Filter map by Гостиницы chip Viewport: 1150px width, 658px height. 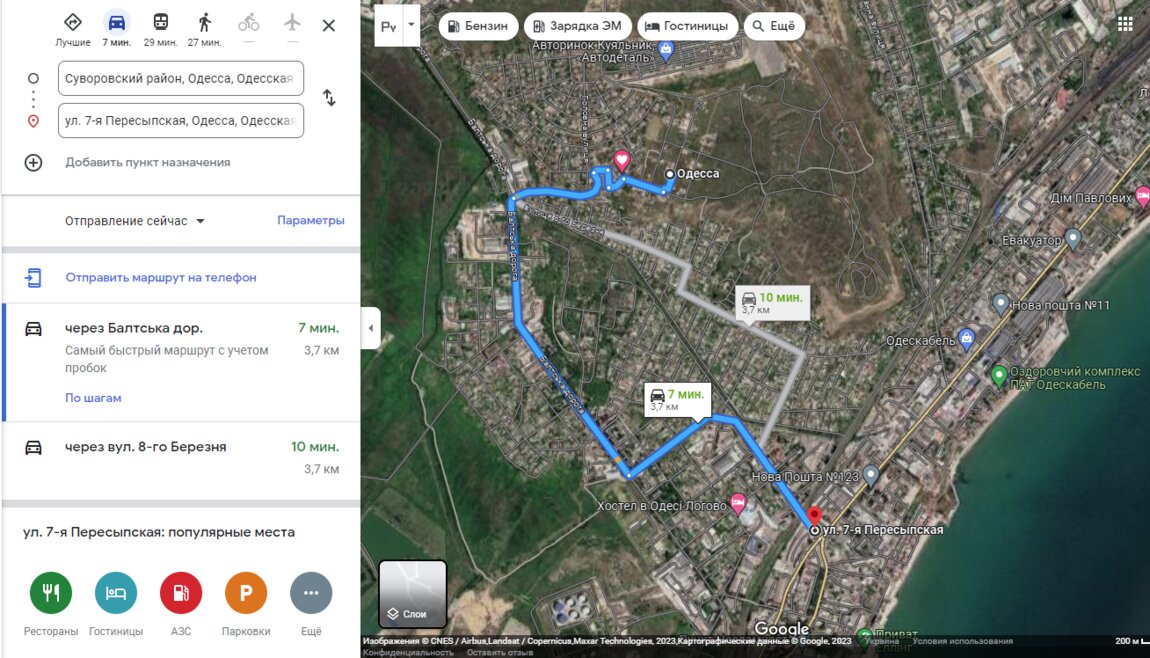point(686,26)
